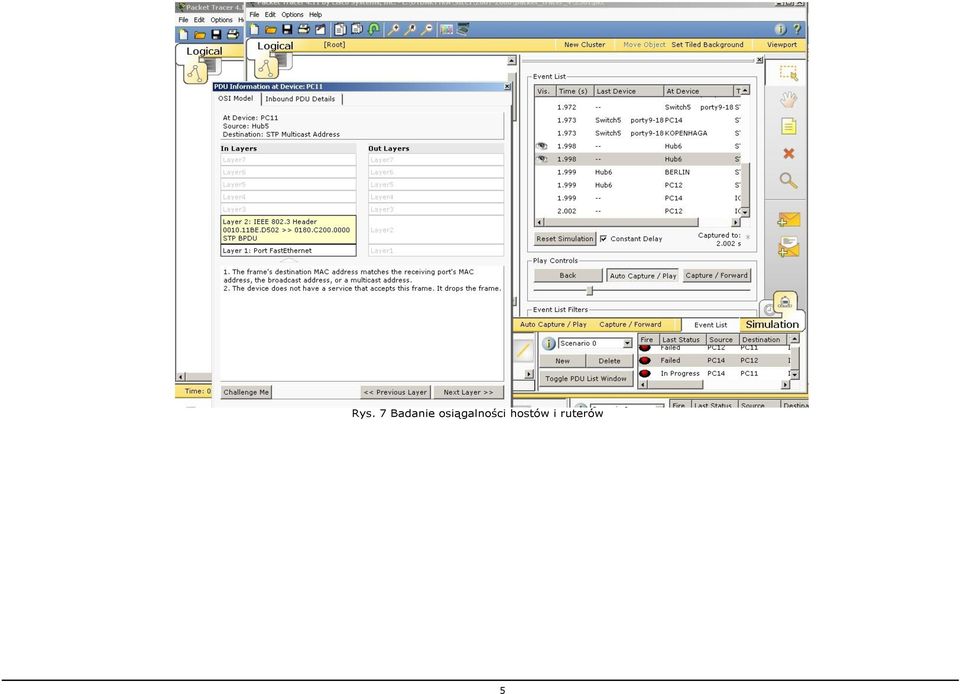Click right arrow of Event List horizontal scrollbar
This screenshot has height=694, width=960.
click(736, 223)
